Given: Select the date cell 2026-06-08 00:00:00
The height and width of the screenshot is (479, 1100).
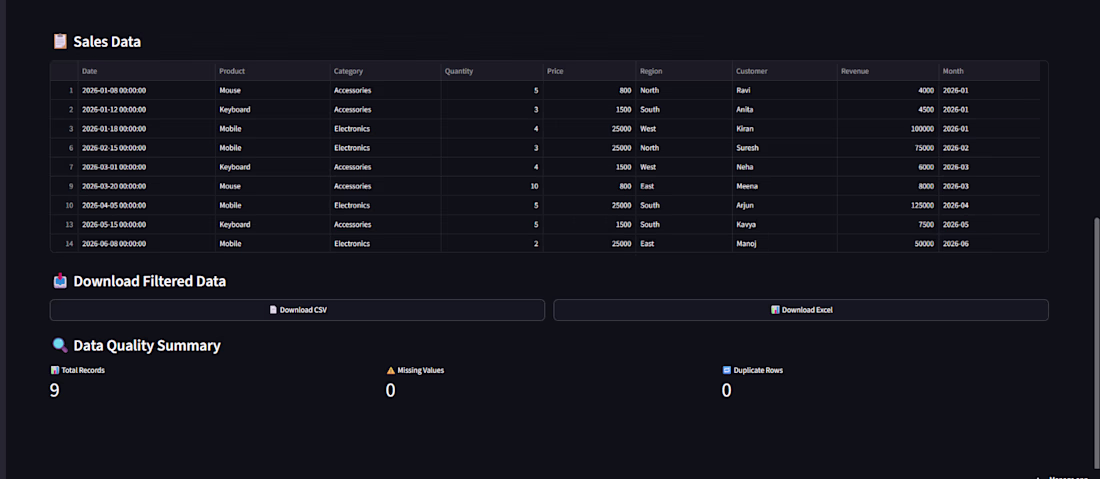Looking at the screenshot, I should 146,243.
